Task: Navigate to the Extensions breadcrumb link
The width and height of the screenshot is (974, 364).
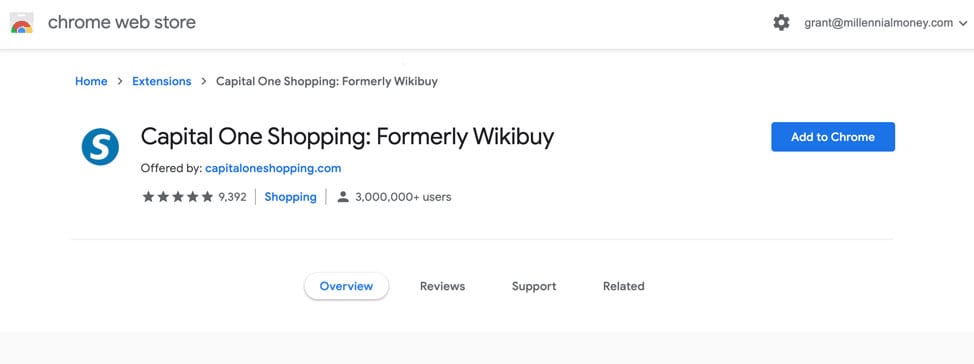Action: point(162,81)
